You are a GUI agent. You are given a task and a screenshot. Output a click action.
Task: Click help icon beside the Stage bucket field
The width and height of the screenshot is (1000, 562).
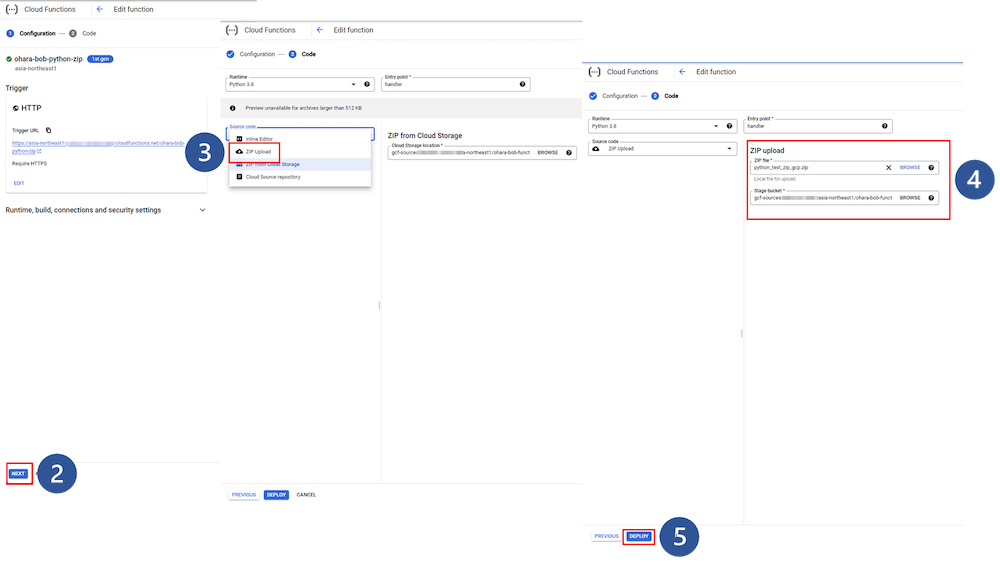(x=931, y=198)
